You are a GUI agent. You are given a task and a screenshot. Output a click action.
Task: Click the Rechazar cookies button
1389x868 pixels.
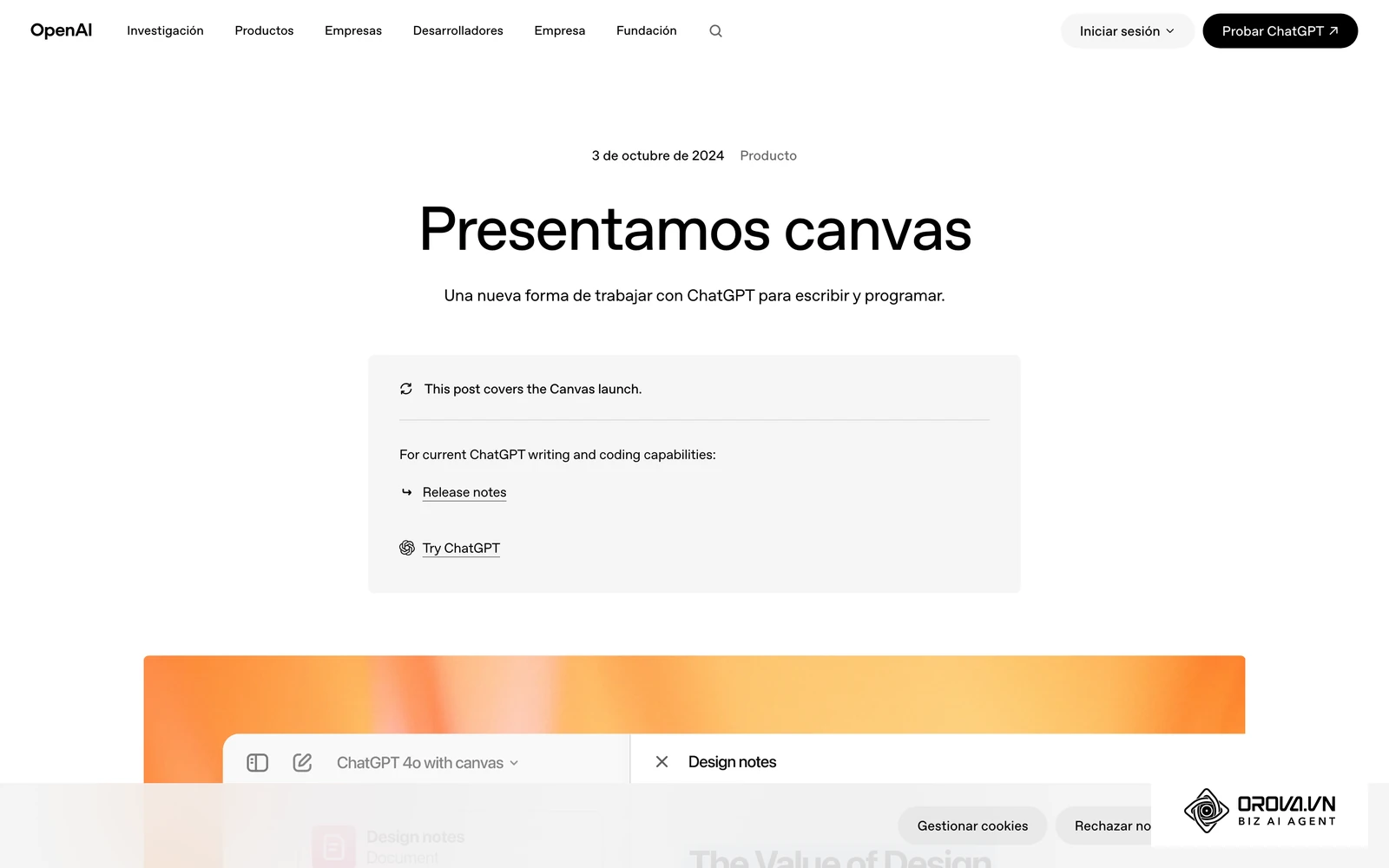pyautogui.click(x=1103, y=825)
